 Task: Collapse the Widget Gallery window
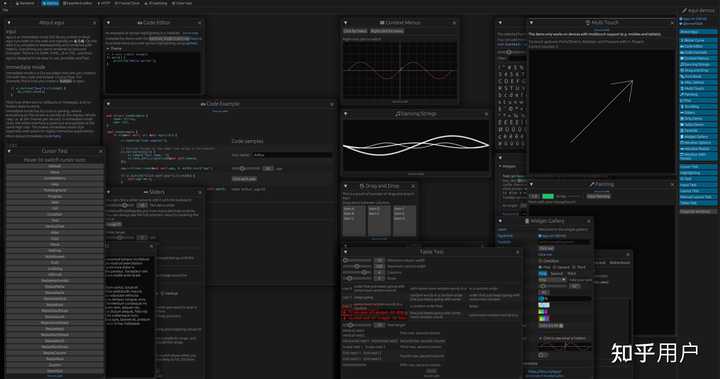500,221
